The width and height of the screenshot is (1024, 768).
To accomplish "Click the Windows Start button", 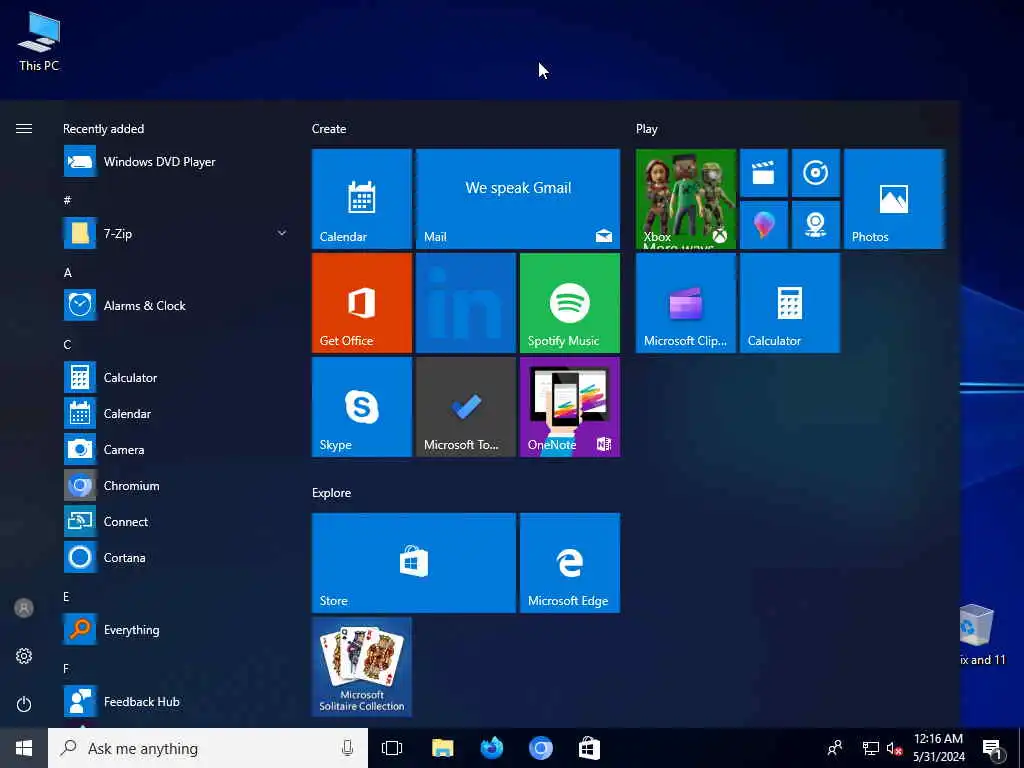I will coord(24,748).
